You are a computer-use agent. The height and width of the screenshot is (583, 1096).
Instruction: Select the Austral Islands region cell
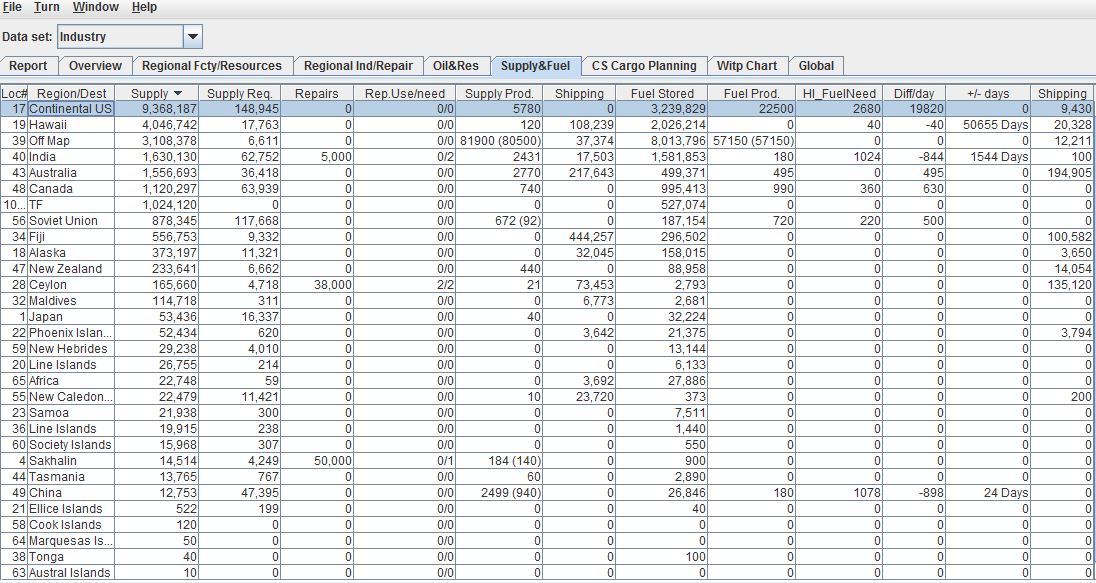point(71,573)
